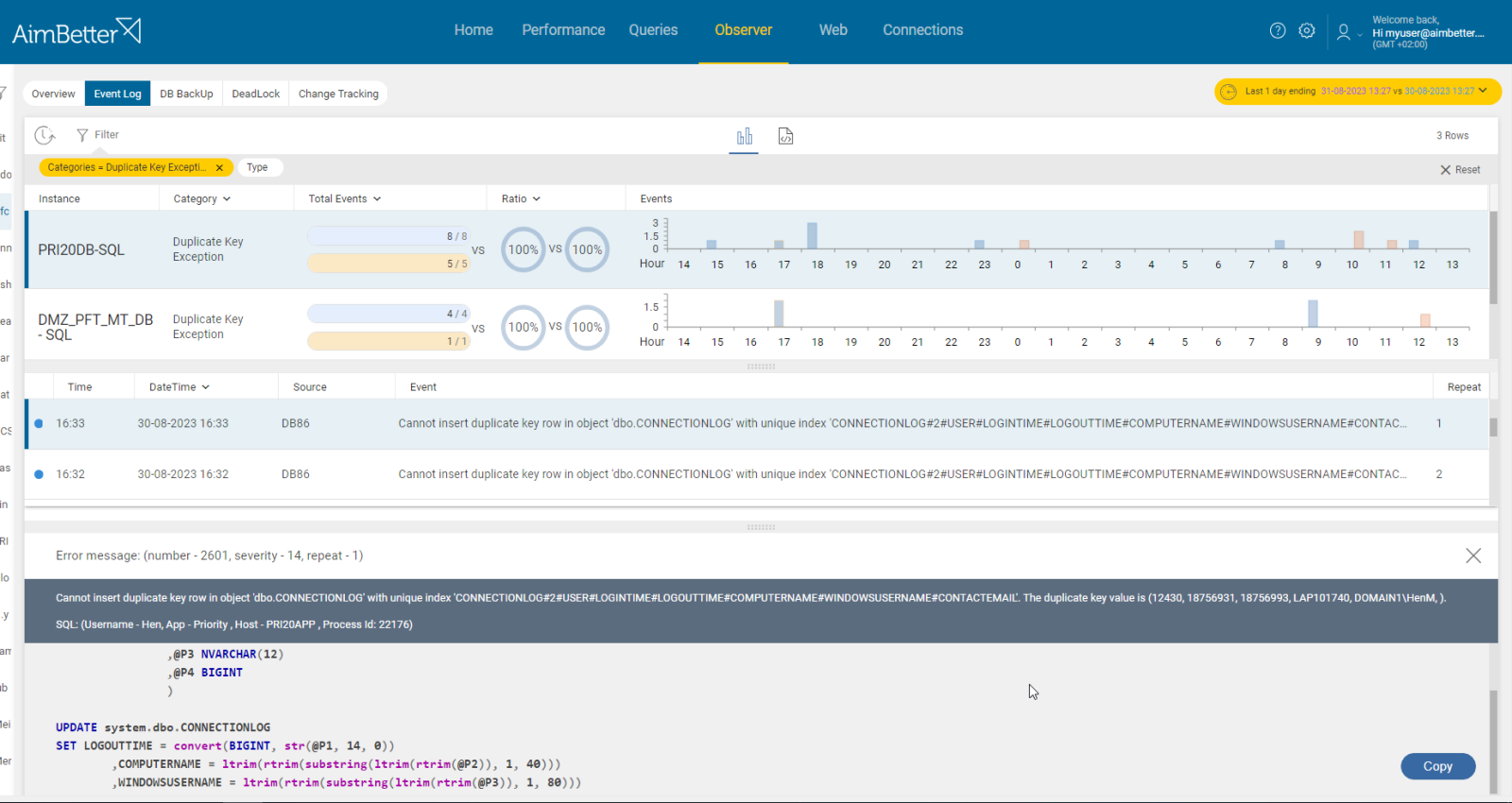Screen dimensions: 1512x803
Task: Switch to the Change Tracking tab
Action: 338,94
